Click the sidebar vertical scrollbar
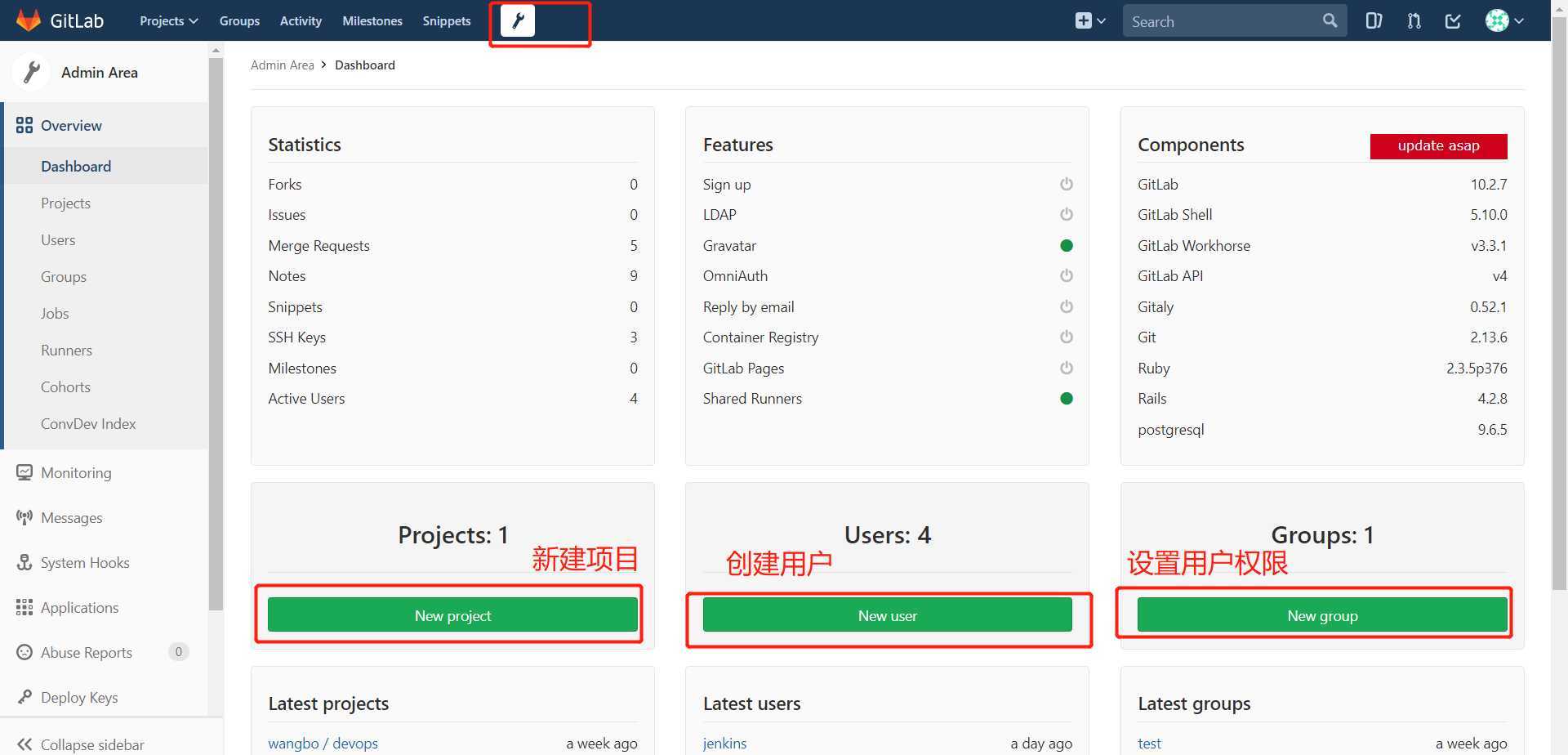The image size is (1568, 755). tap(216, 333)
